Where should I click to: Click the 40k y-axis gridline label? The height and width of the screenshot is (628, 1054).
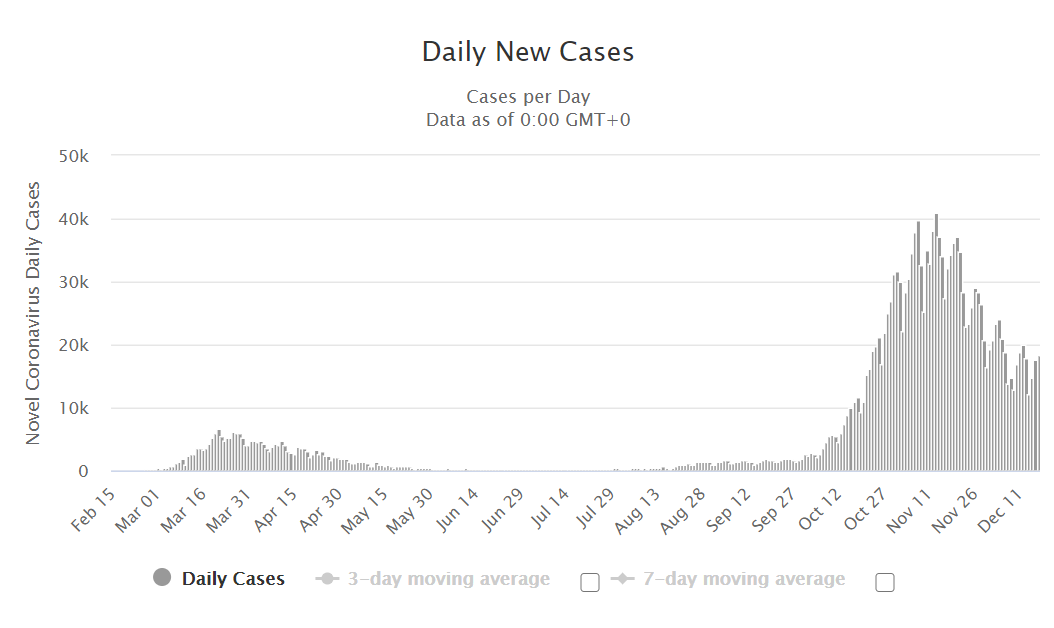coord(74,219)
